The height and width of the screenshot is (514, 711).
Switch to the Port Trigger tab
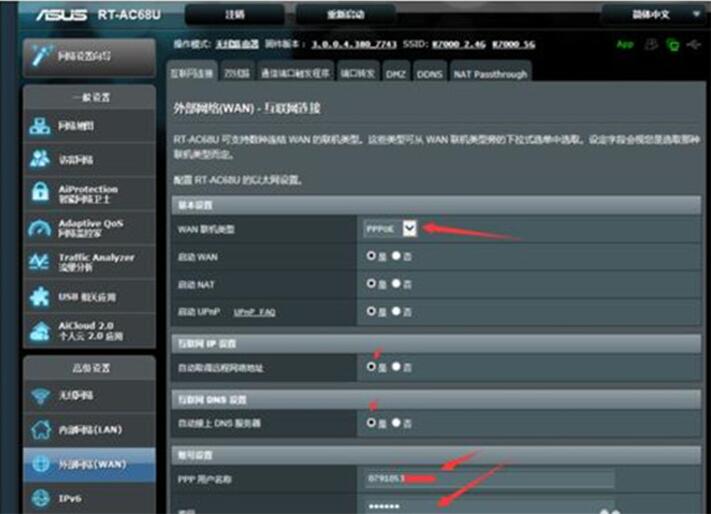[295, 73]
